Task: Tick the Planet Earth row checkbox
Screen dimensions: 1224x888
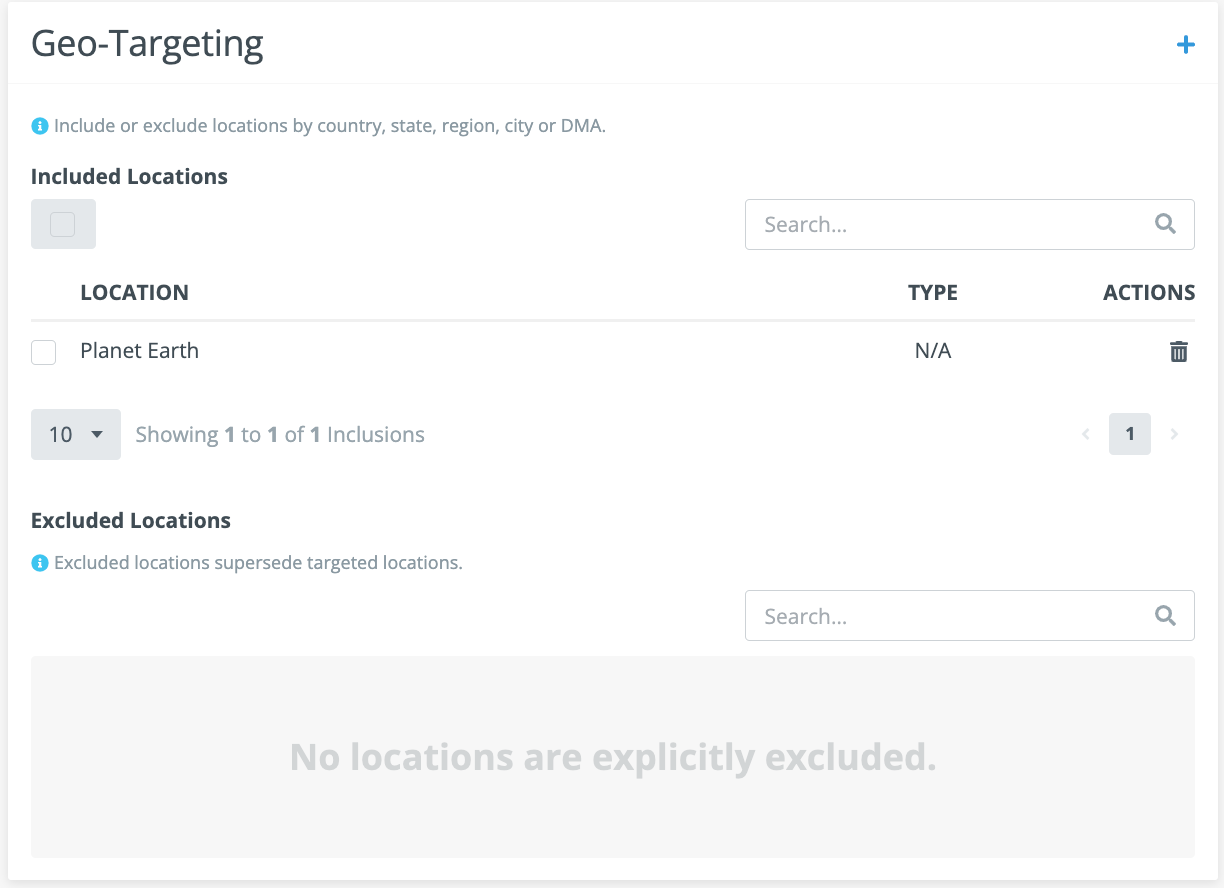Action: tap(43, 352)
